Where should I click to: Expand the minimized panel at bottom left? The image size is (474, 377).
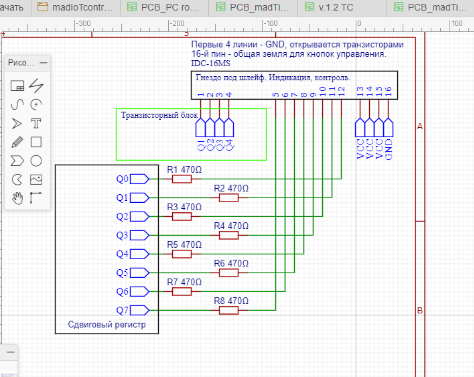coord(11,352)
